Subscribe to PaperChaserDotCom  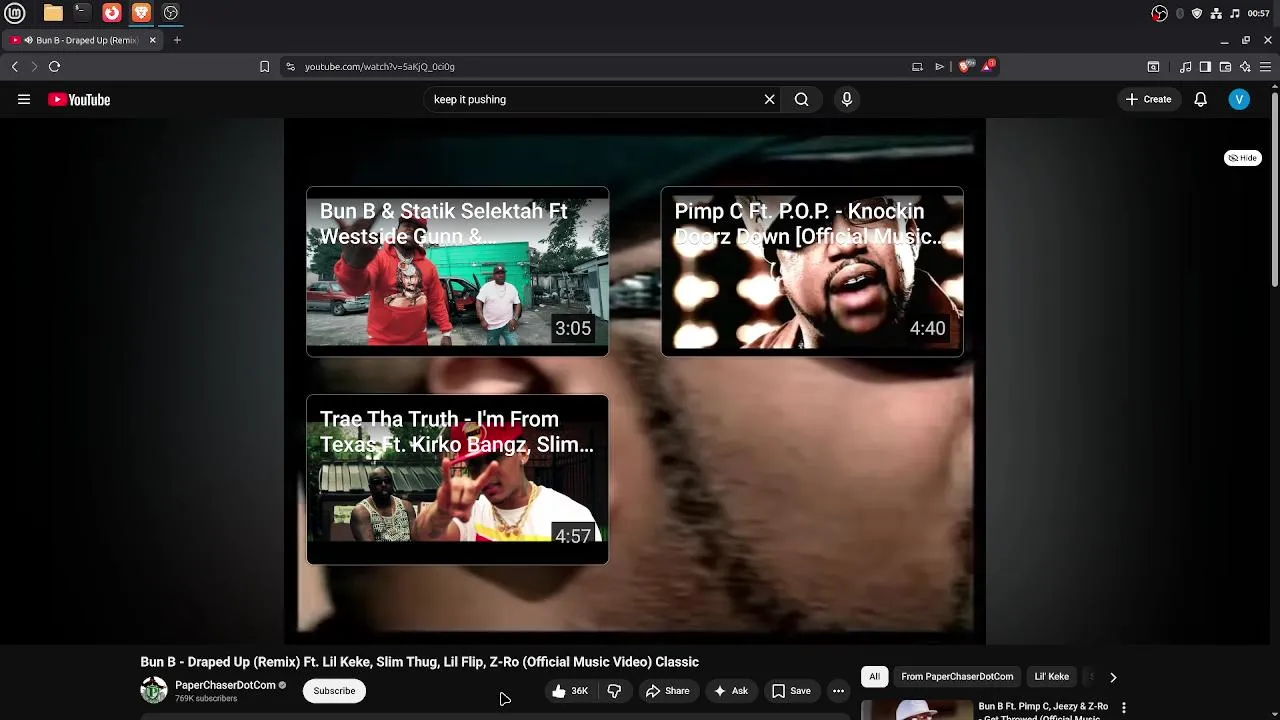(334, 691)
